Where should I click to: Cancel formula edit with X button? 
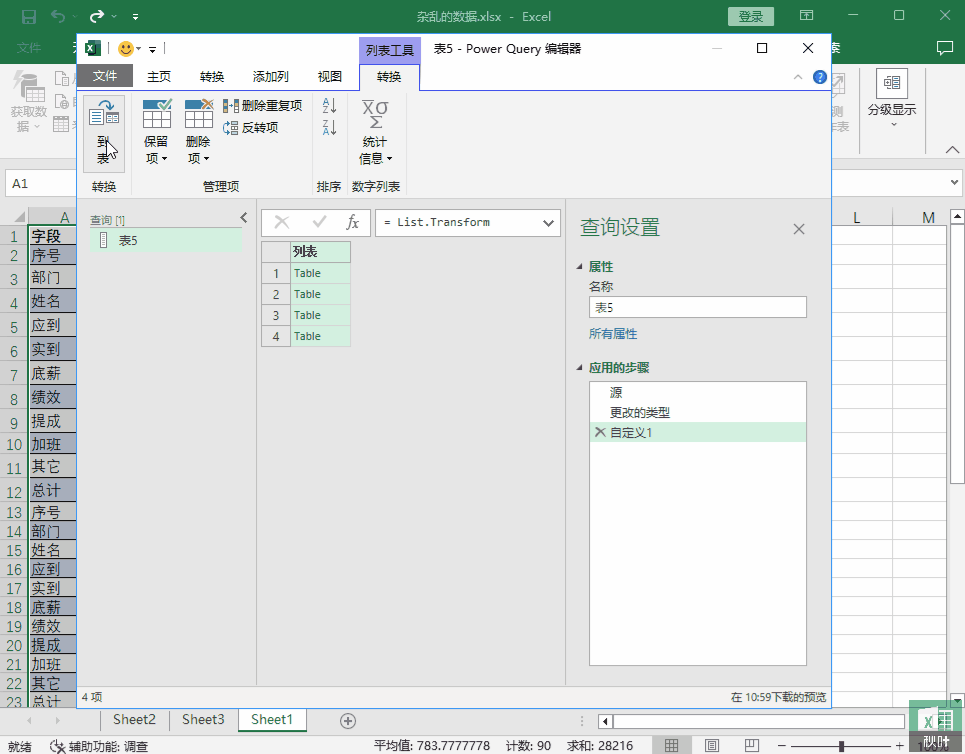point(282,222)
